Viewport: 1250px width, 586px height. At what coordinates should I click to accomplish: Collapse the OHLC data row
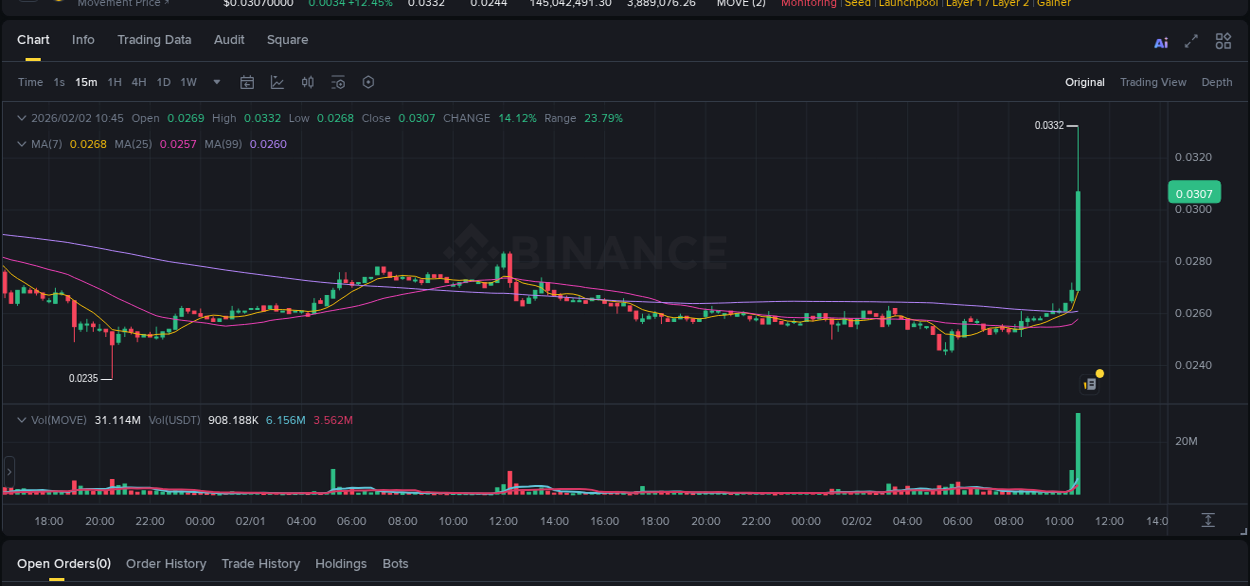pos(20,117)
